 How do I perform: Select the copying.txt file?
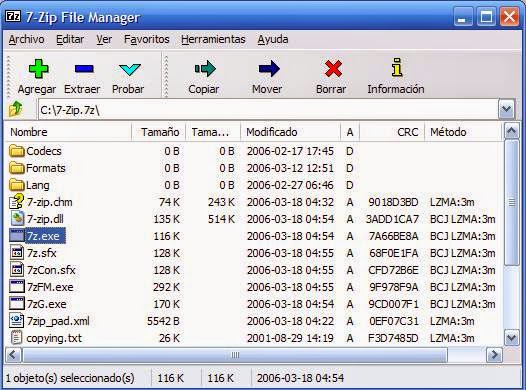point(45,338)
